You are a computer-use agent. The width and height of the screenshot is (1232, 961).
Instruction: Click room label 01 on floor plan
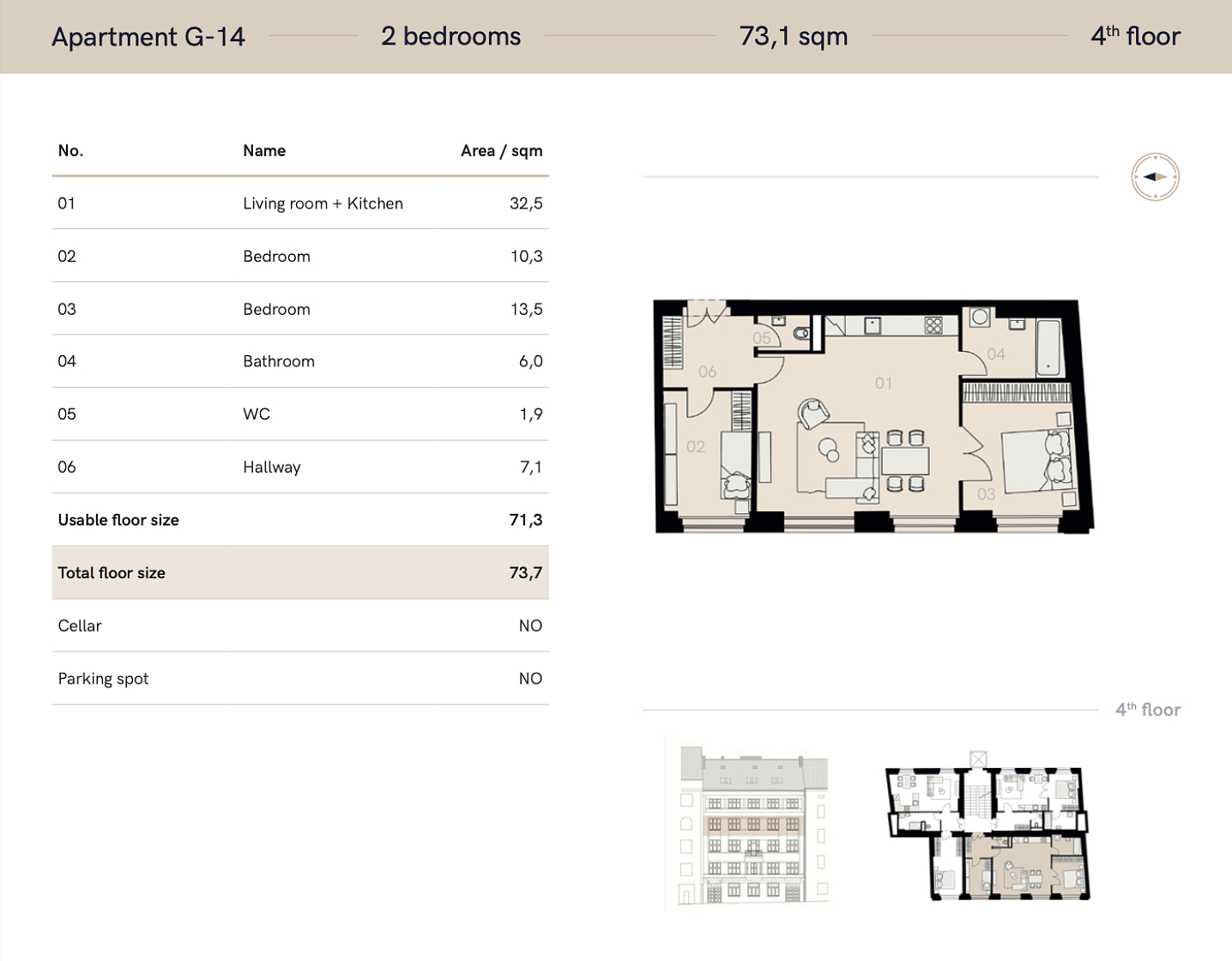tap(884, 384)
